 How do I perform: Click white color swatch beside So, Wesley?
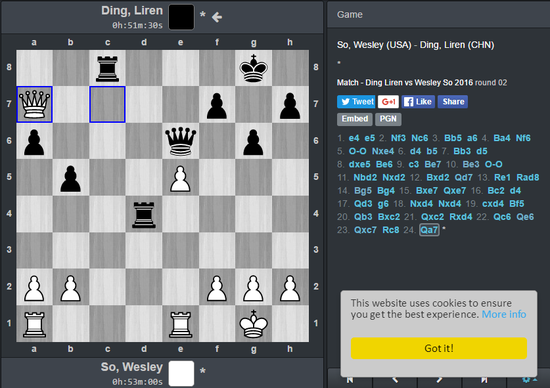(181, 373)
